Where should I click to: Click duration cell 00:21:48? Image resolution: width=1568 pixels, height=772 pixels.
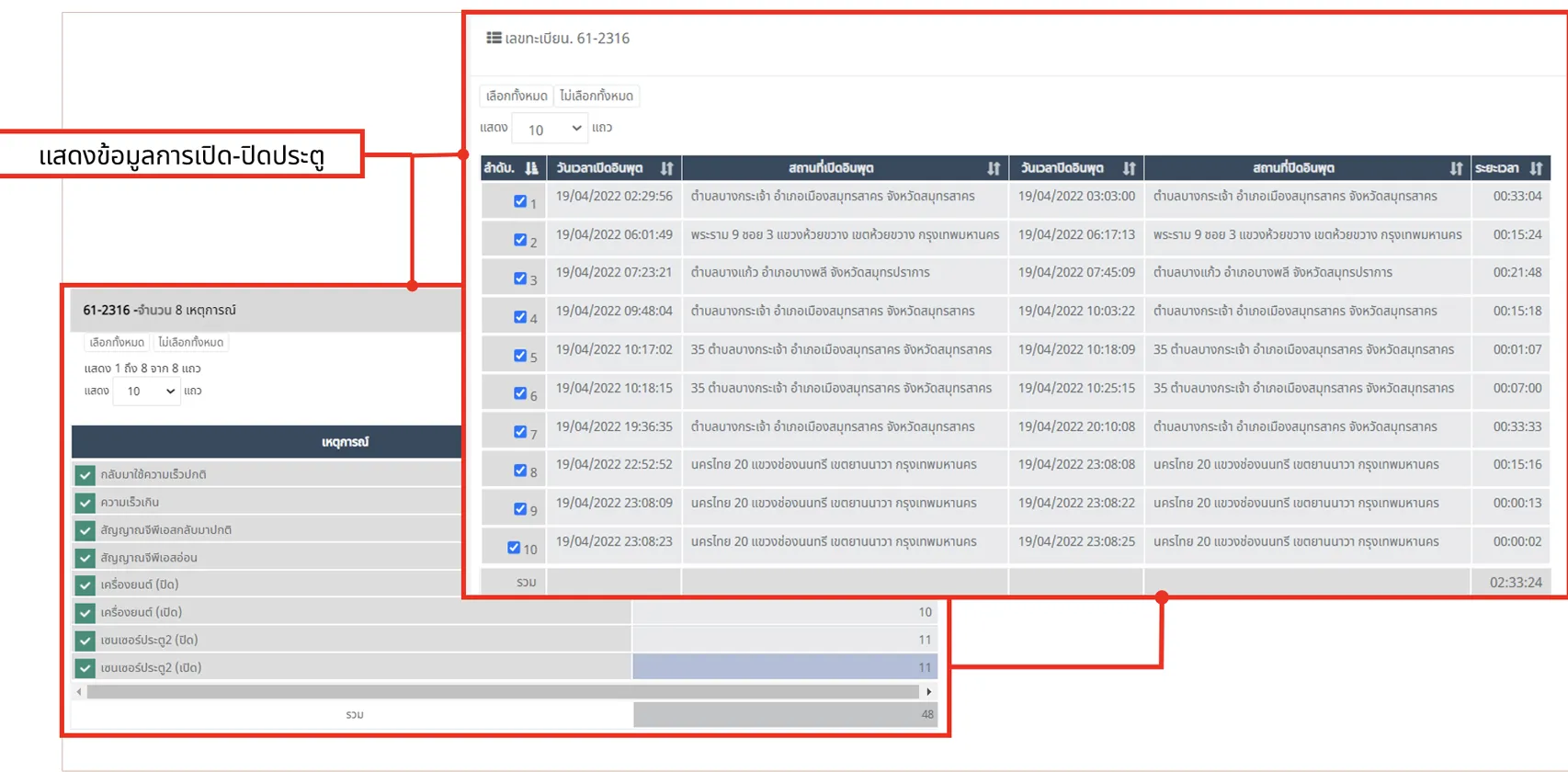click(1517, 273)
